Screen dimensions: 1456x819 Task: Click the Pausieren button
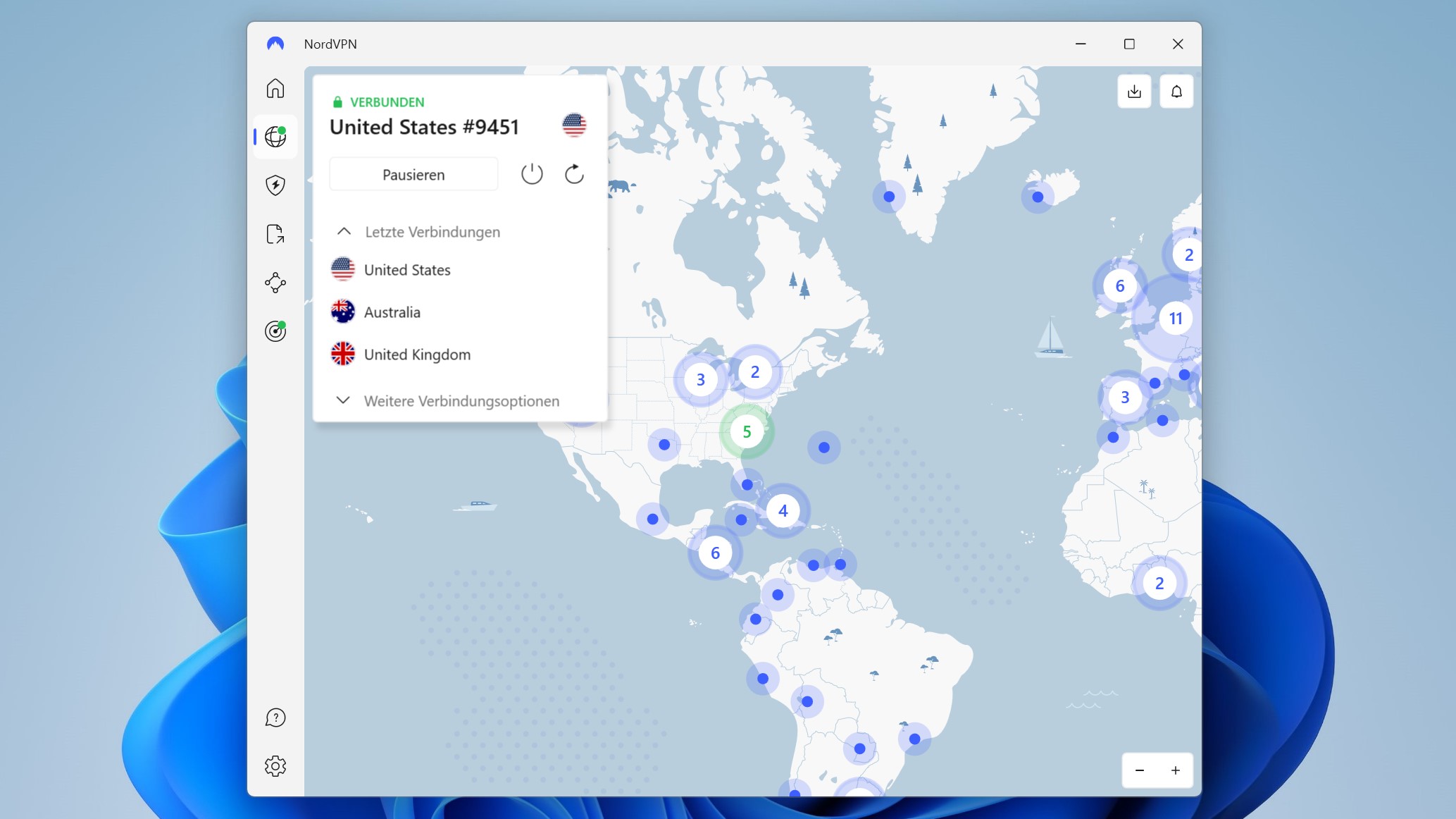pos(413,174)
